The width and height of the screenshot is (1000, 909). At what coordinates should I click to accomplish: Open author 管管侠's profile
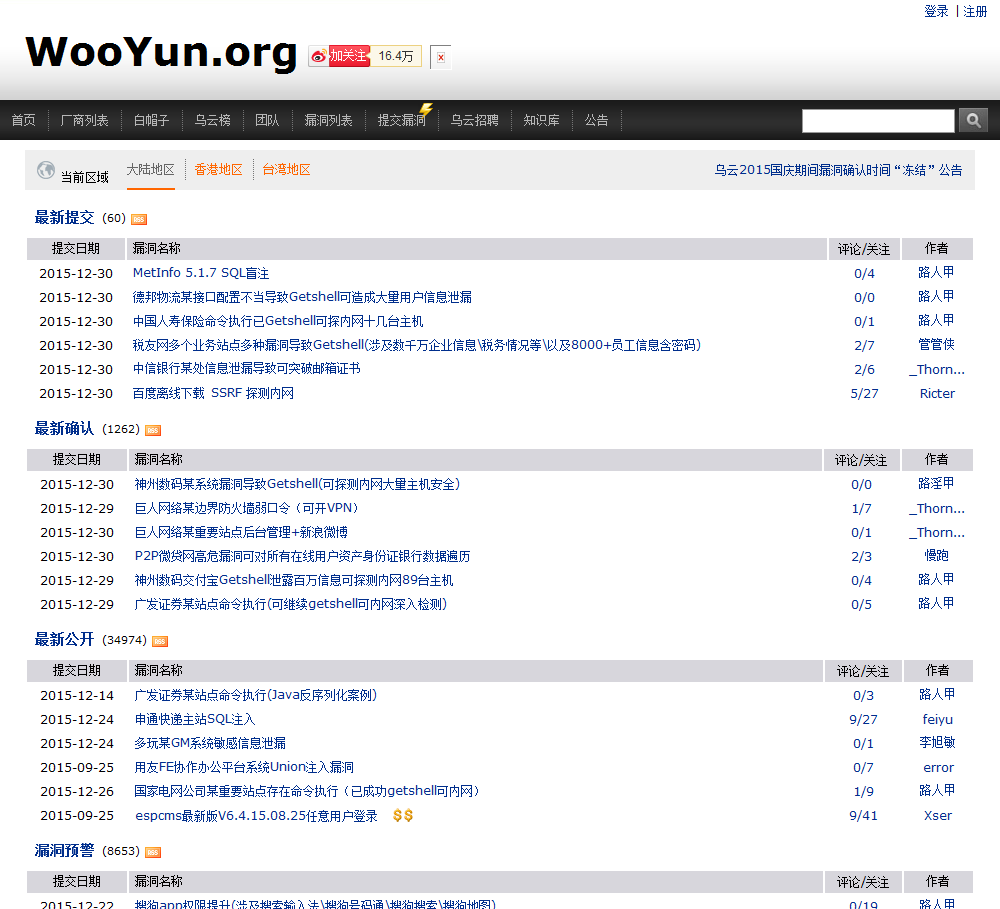[x=936, y=344]
